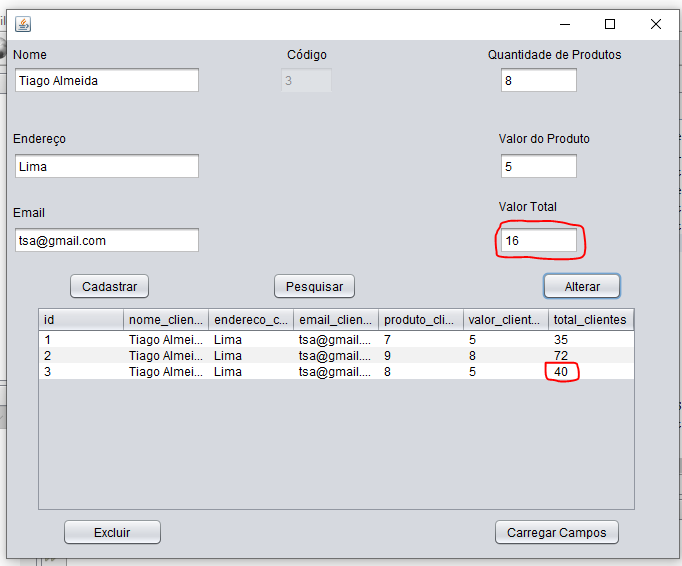Click the Nome label
The height and width of the screenshot is (566, 682).
click(30, 54)
